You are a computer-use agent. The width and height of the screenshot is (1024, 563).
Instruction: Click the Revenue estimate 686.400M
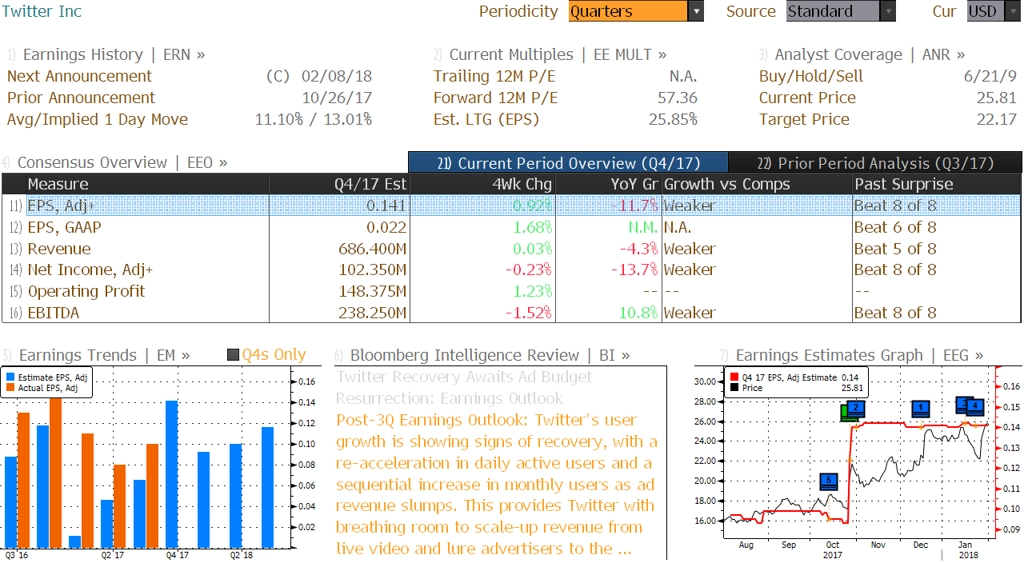(x=372, y=249)
